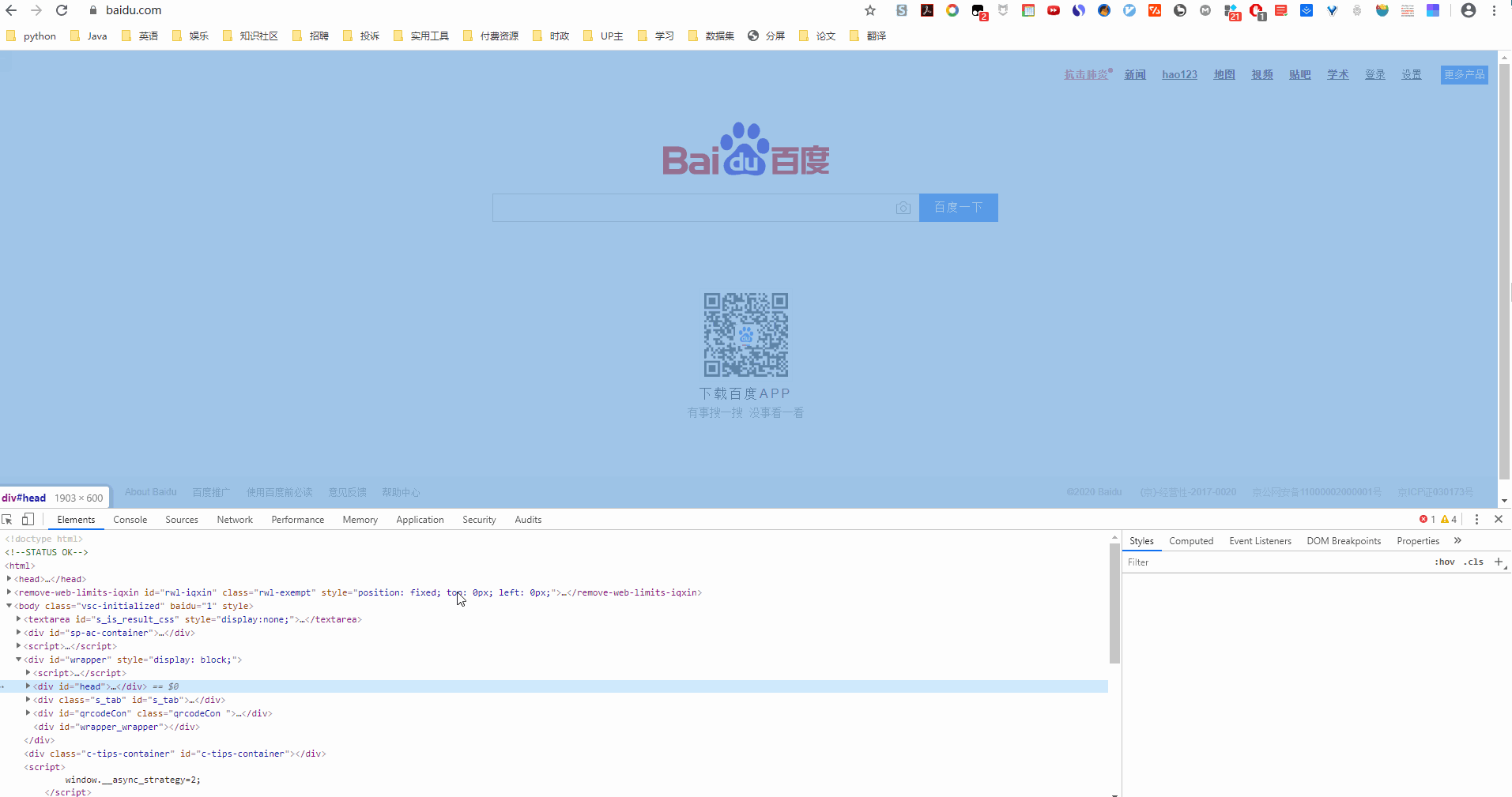The image size is (1512, 797).
Task: Toggle the :hov element state panel
Action: point(1445,562)
